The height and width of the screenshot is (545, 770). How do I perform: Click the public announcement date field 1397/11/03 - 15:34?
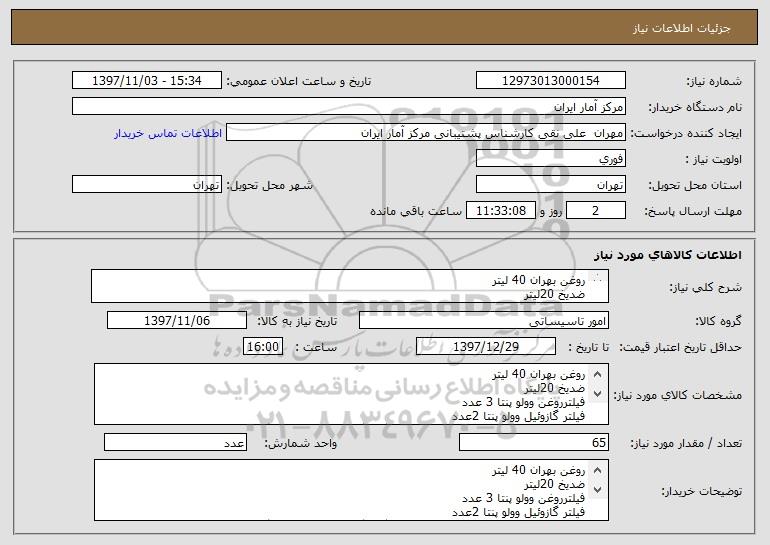pyautogui.click(x=147, y=81)
